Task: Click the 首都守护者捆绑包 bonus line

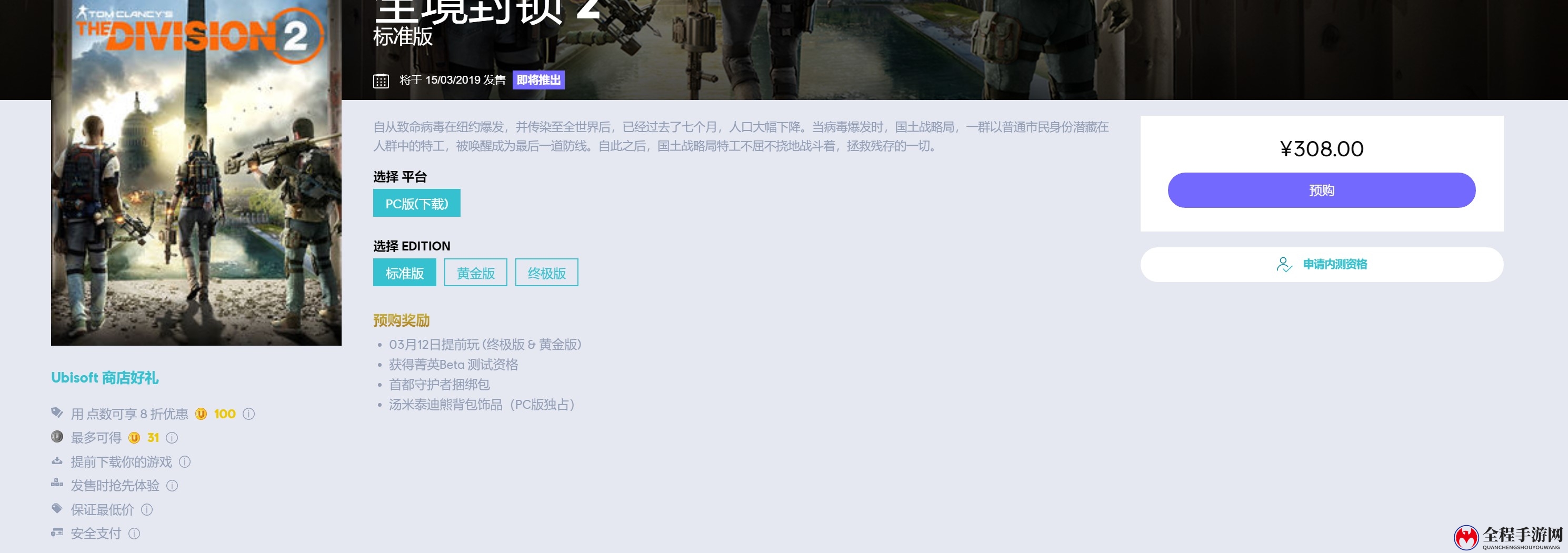Action: (440, 385)
